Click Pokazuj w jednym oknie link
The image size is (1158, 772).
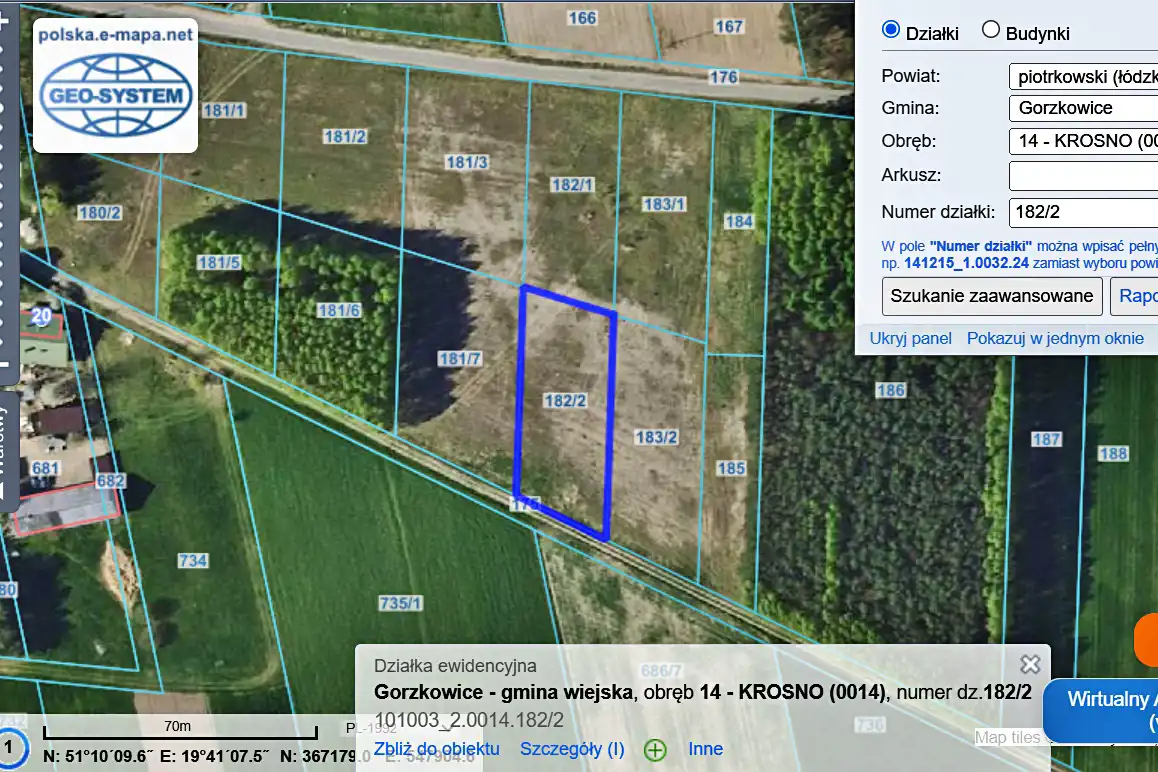tap(1054, 338)
